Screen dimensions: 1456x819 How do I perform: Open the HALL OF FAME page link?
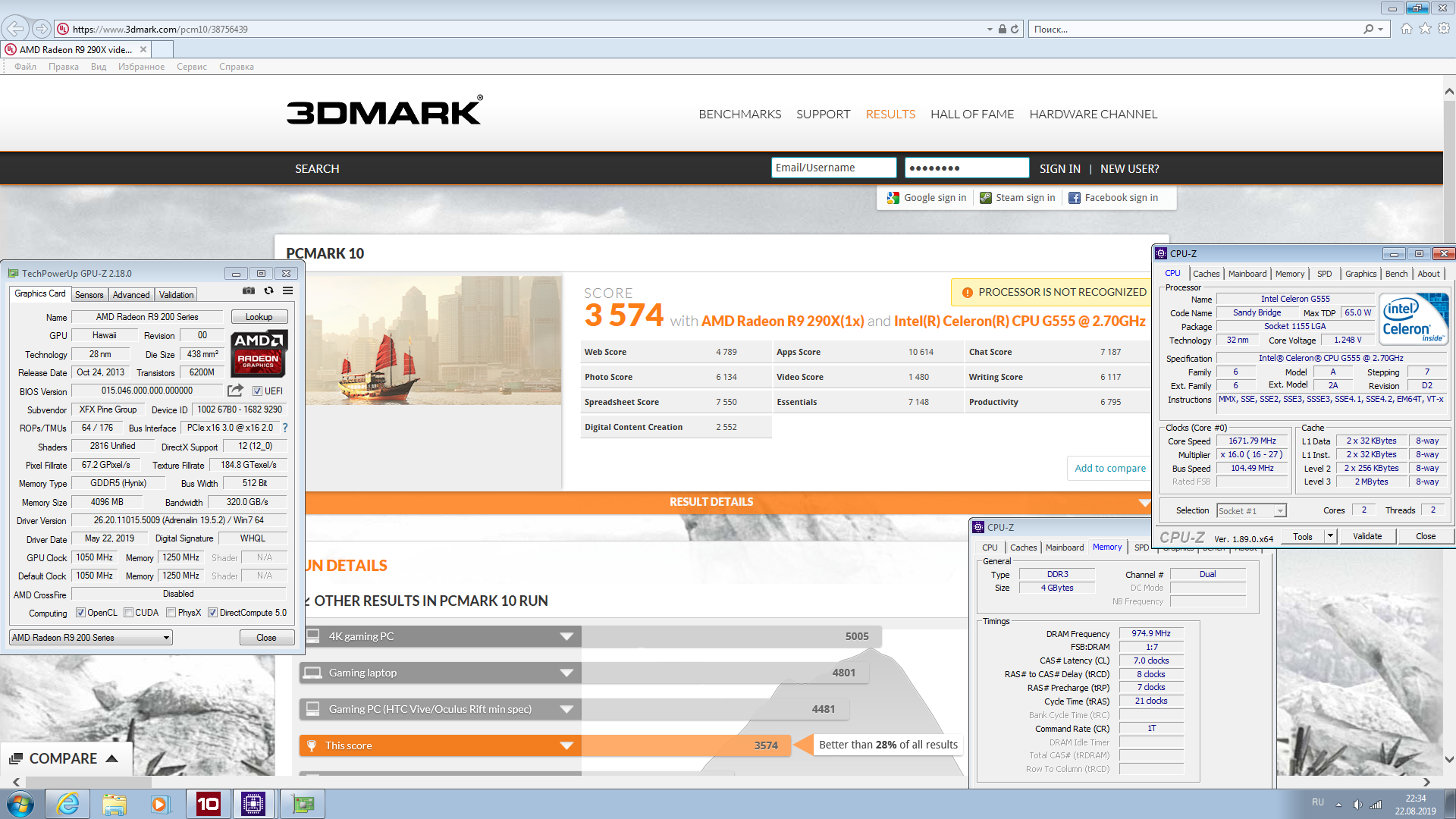[x=972, y=115]
